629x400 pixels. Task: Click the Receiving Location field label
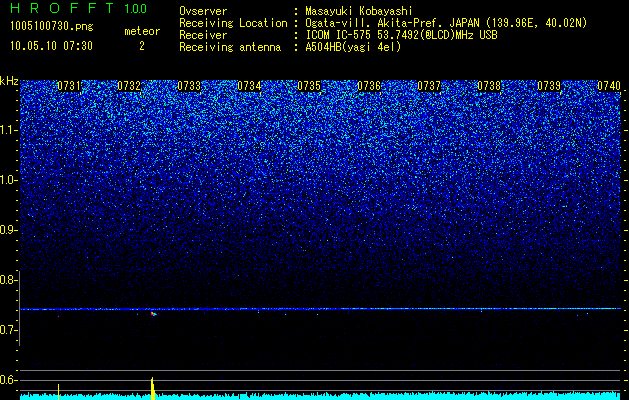pos(233,23)
